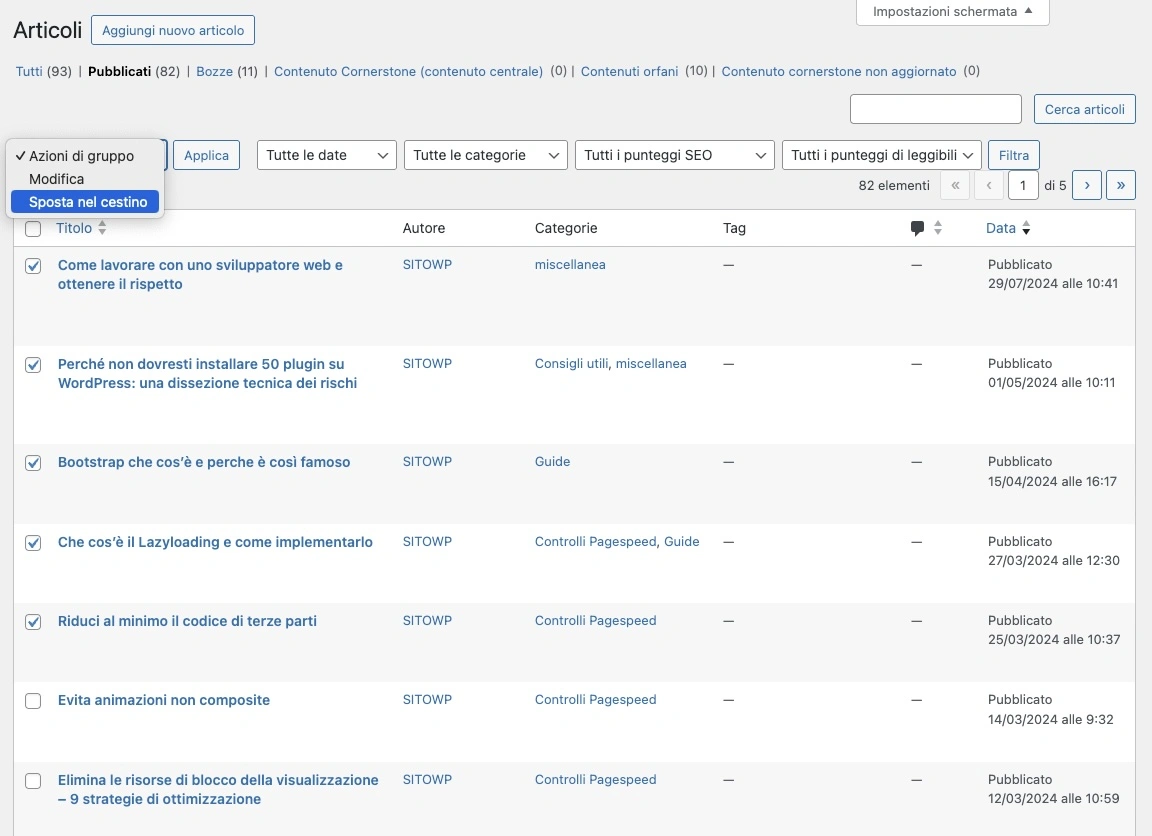
Task: Sort posts using the Titolo sort arrows
Action: click(x=101, y=227)
